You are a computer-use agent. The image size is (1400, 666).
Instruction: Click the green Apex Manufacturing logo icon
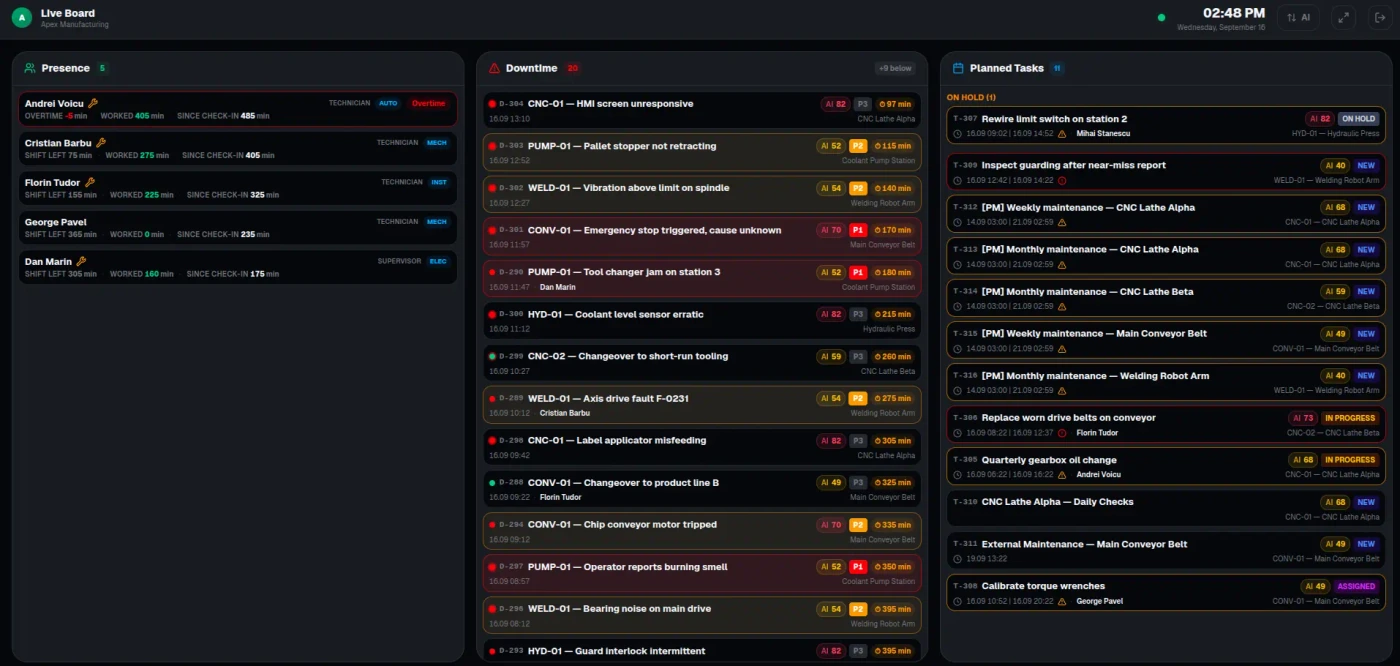tap(22, 17)
